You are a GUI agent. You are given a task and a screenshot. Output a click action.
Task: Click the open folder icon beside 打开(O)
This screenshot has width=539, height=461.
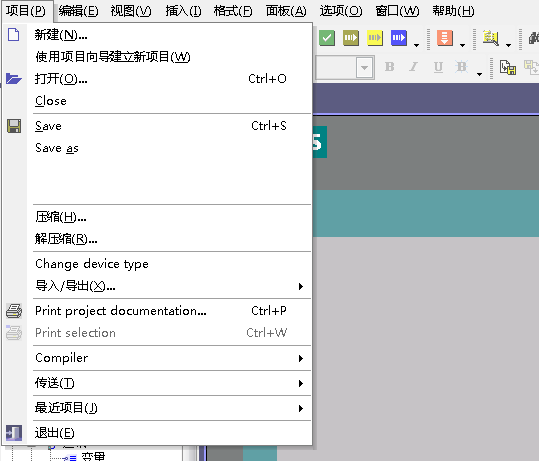click(14, 79)
